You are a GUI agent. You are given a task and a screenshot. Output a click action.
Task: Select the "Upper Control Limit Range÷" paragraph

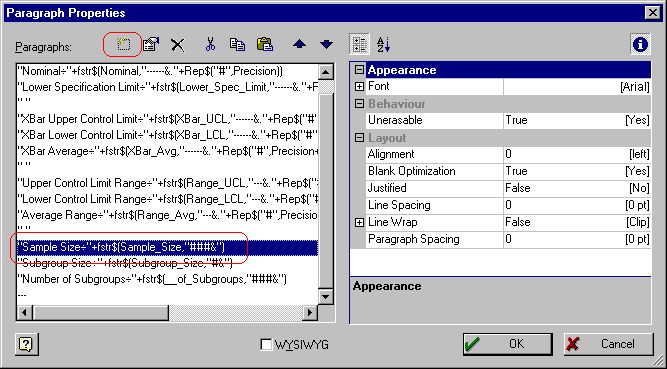168,183
